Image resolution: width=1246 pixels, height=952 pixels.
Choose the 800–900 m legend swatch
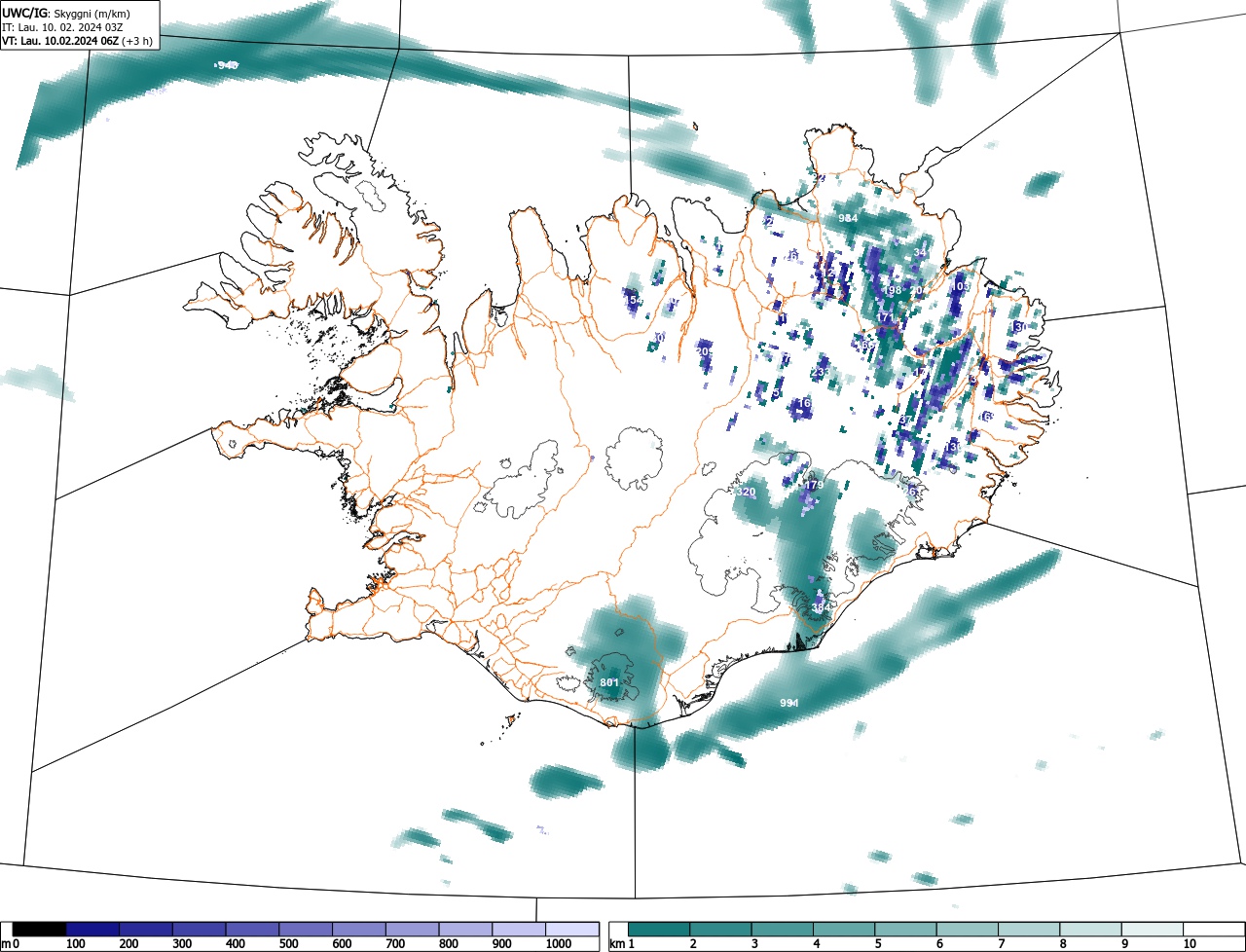pyautogui.click(x=465, y=930)
